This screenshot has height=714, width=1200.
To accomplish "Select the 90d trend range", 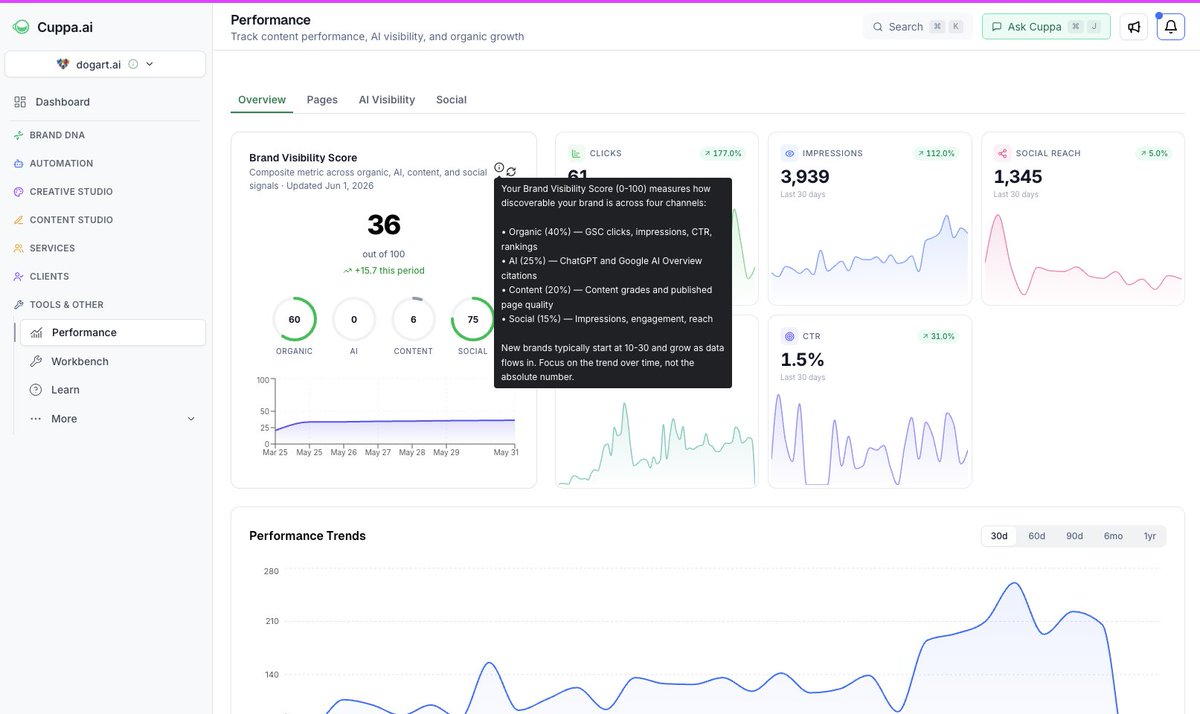I will tap(1074, 536).
